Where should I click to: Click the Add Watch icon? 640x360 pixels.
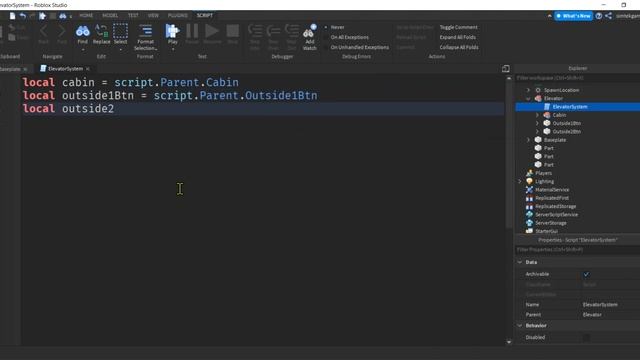309,32
